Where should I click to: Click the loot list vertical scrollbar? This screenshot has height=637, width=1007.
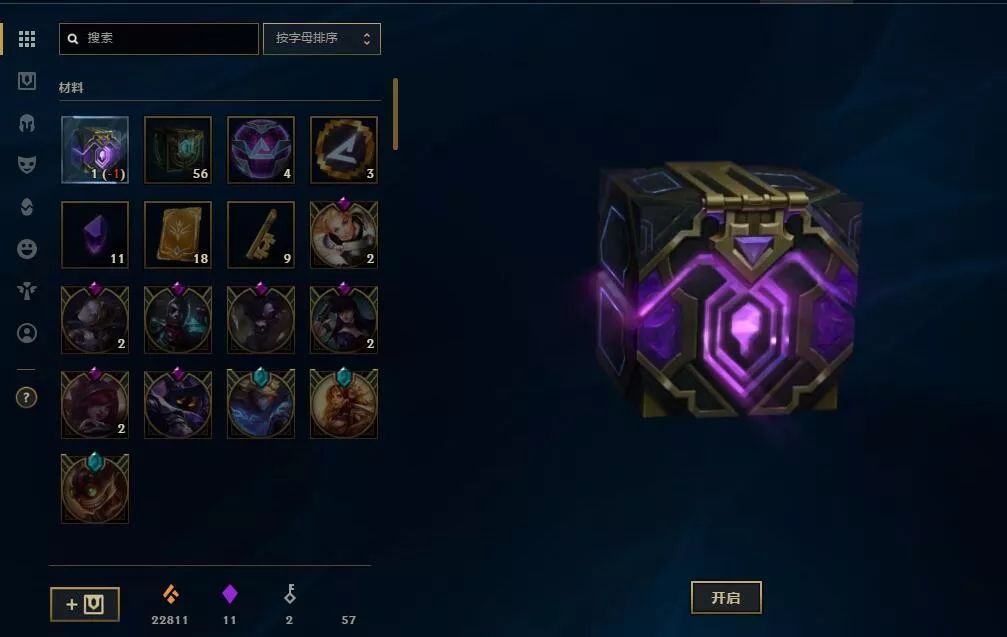click(395, 114)
